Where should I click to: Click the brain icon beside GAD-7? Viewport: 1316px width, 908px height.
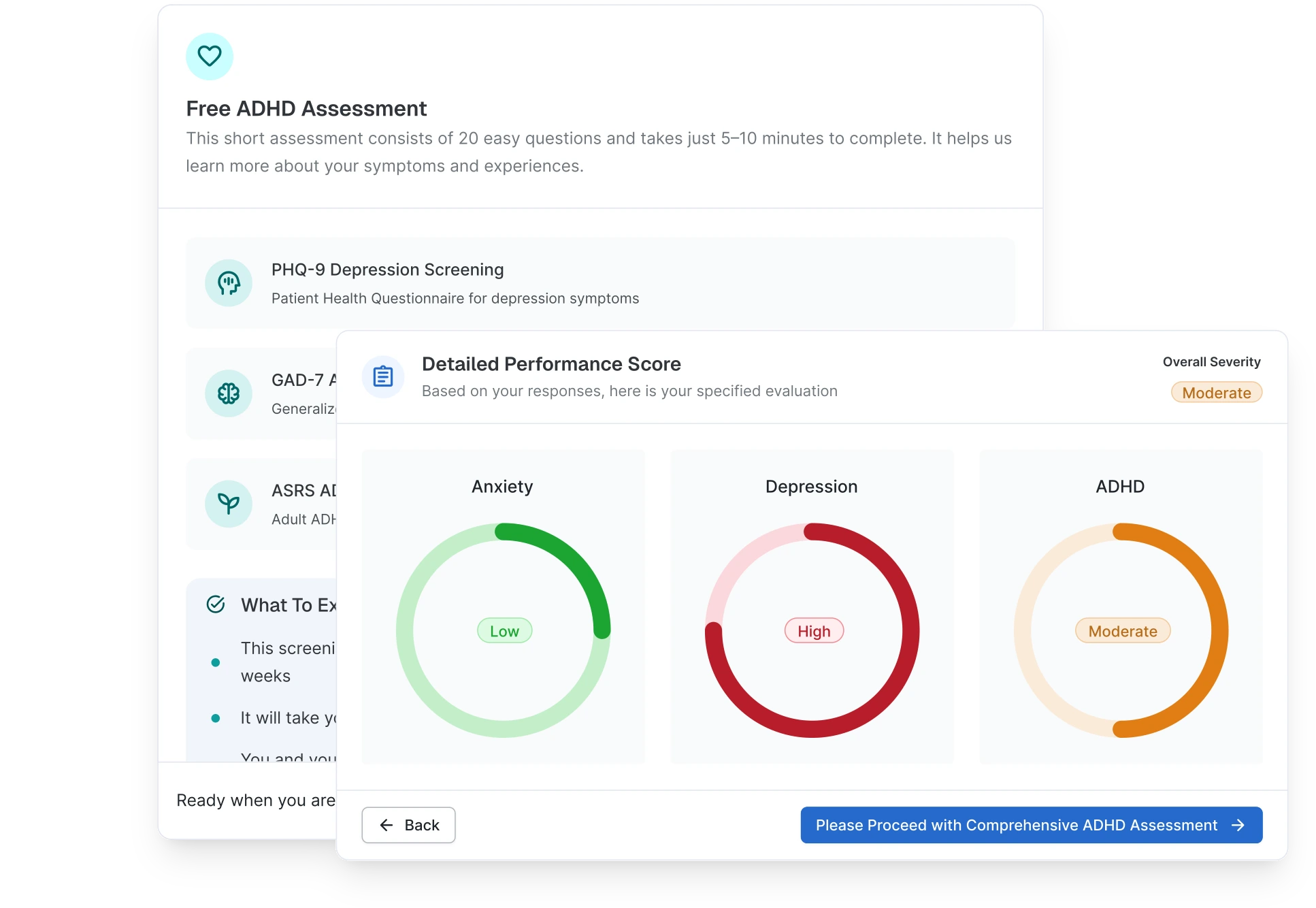229,393
